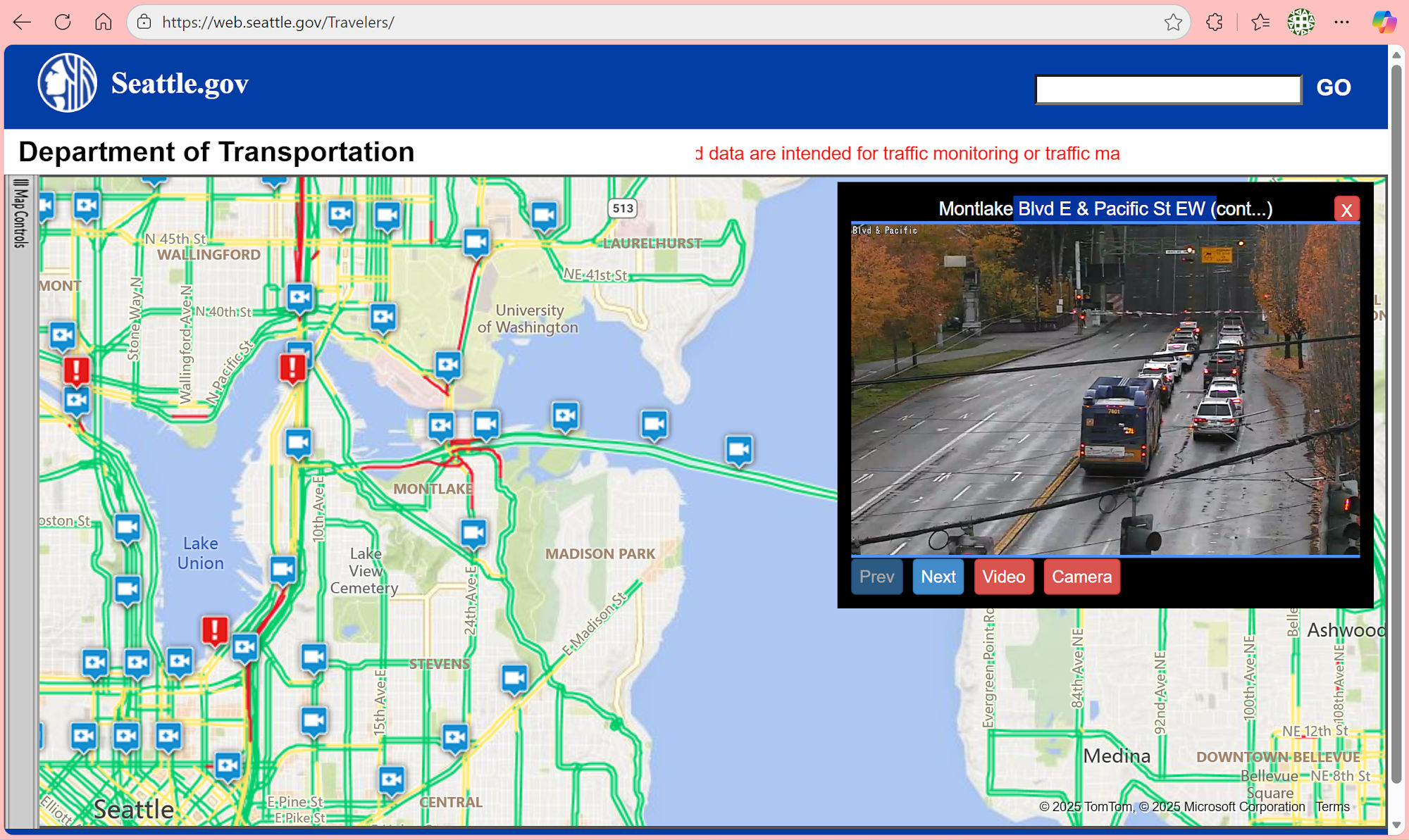Close the Montlake camera popup

(x=1346, y=209)
